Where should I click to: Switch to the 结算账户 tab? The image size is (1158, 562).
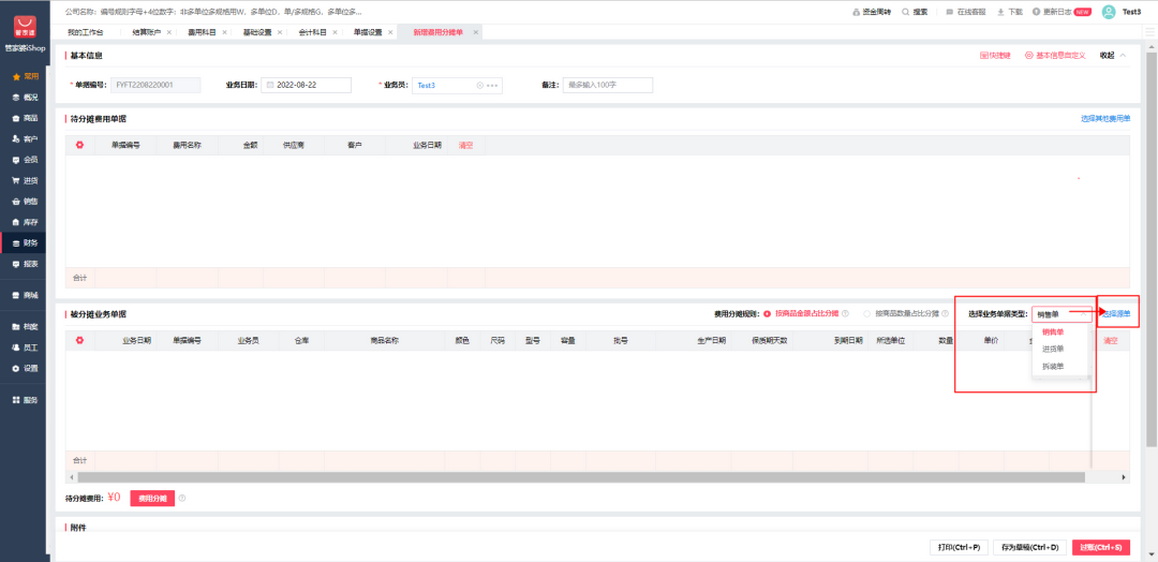(x=146, y=32)
